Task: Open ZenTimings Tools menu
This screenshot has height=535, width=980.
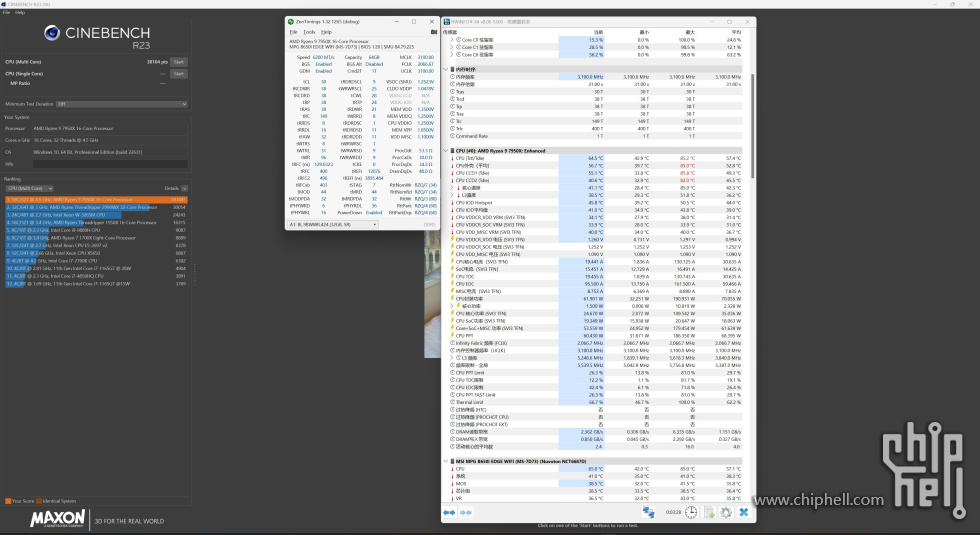Action: click(x=309, y=32)
